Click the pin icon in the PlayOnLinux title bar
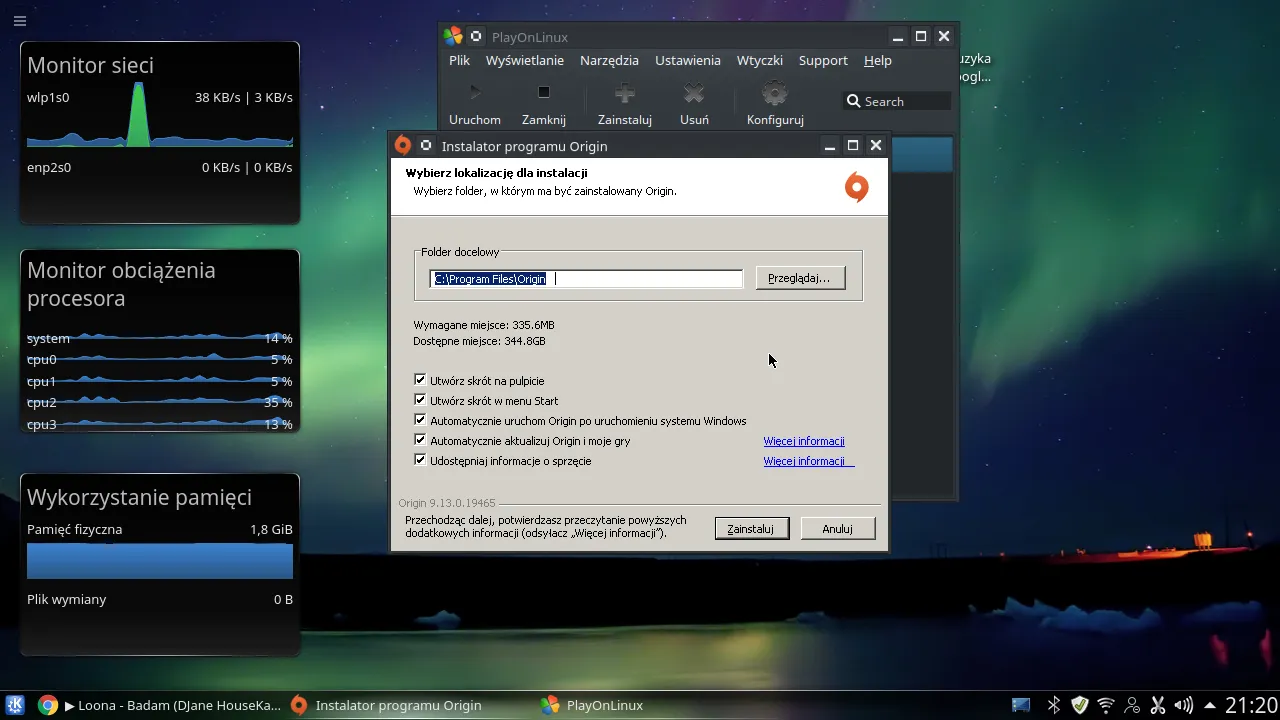Image resolution: width=1280 pixels, height=720 pixels. (x=476, y=36)
